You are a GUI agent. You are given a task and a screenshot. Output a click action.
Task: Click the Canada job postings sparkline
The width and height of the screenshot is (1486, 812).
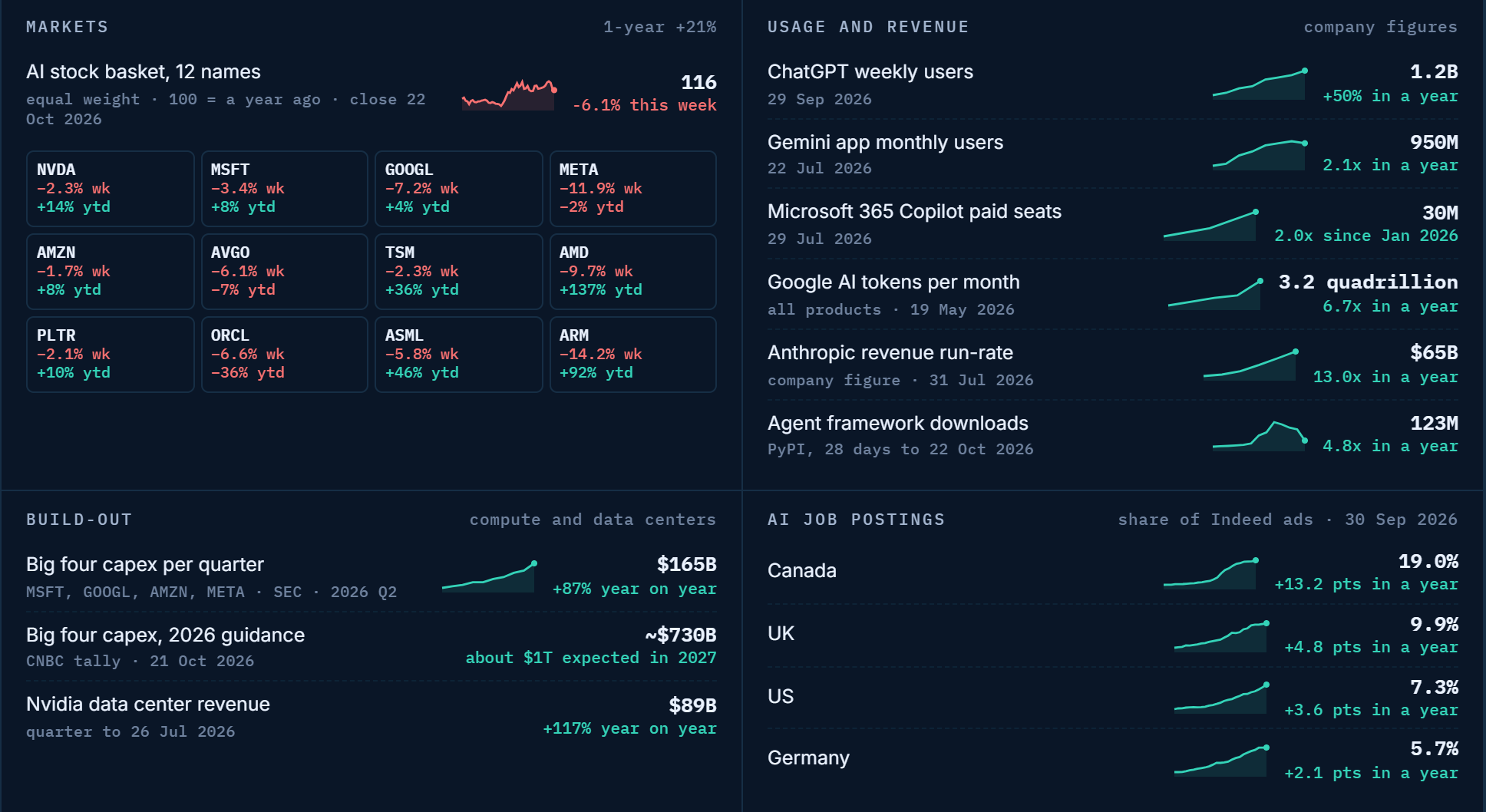pyautogui.click(x=1210, y=574)
